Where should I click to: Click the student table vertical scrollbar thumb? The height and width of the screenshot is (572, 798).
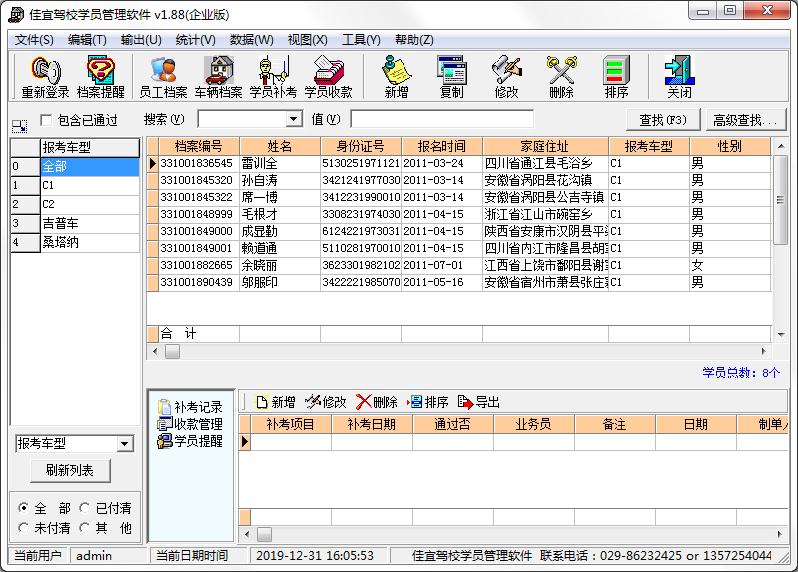pyautogui.click(x=780, y=199)
